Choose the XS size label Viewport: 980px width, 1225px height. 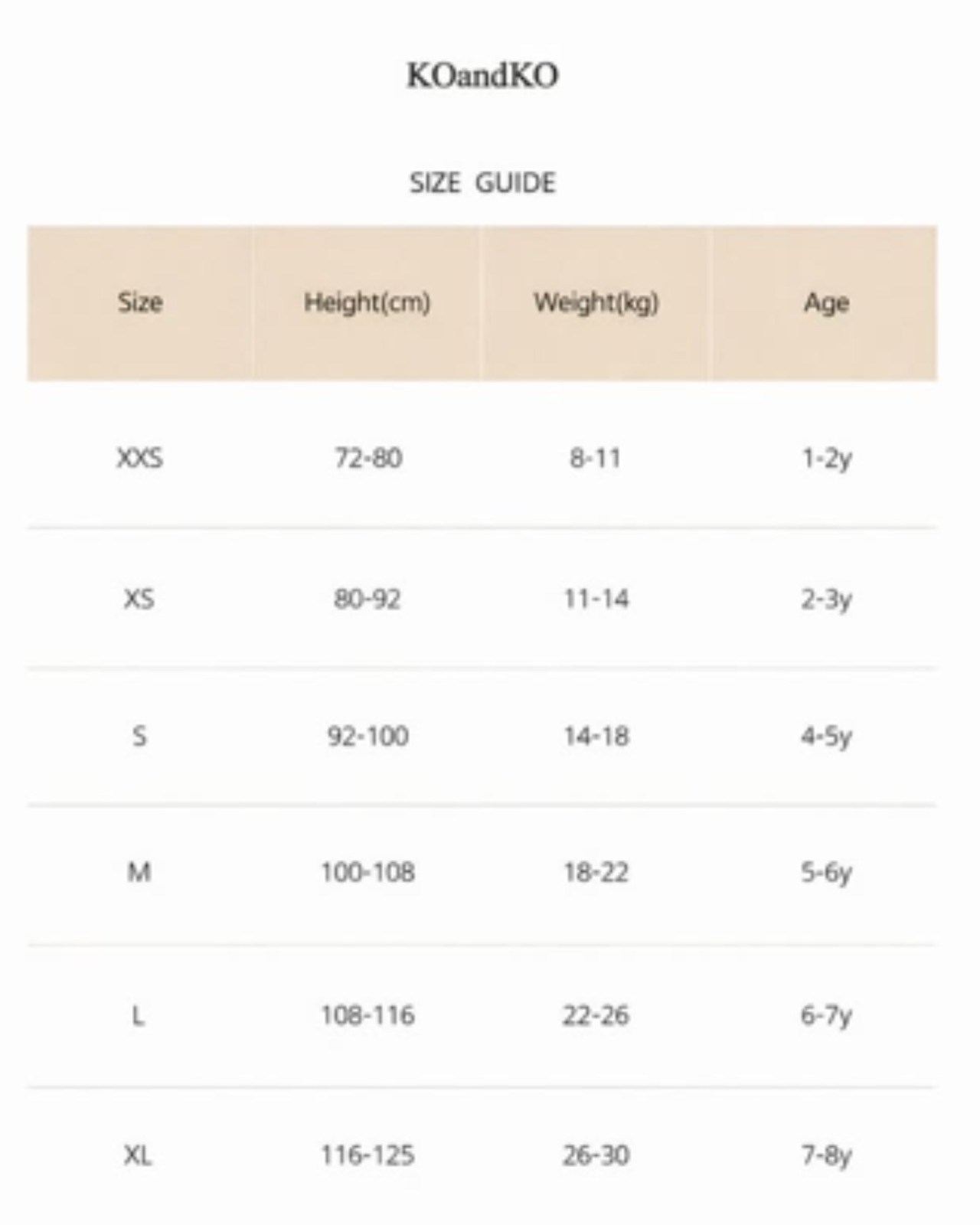pyautogui.click(x=139, y=598)
